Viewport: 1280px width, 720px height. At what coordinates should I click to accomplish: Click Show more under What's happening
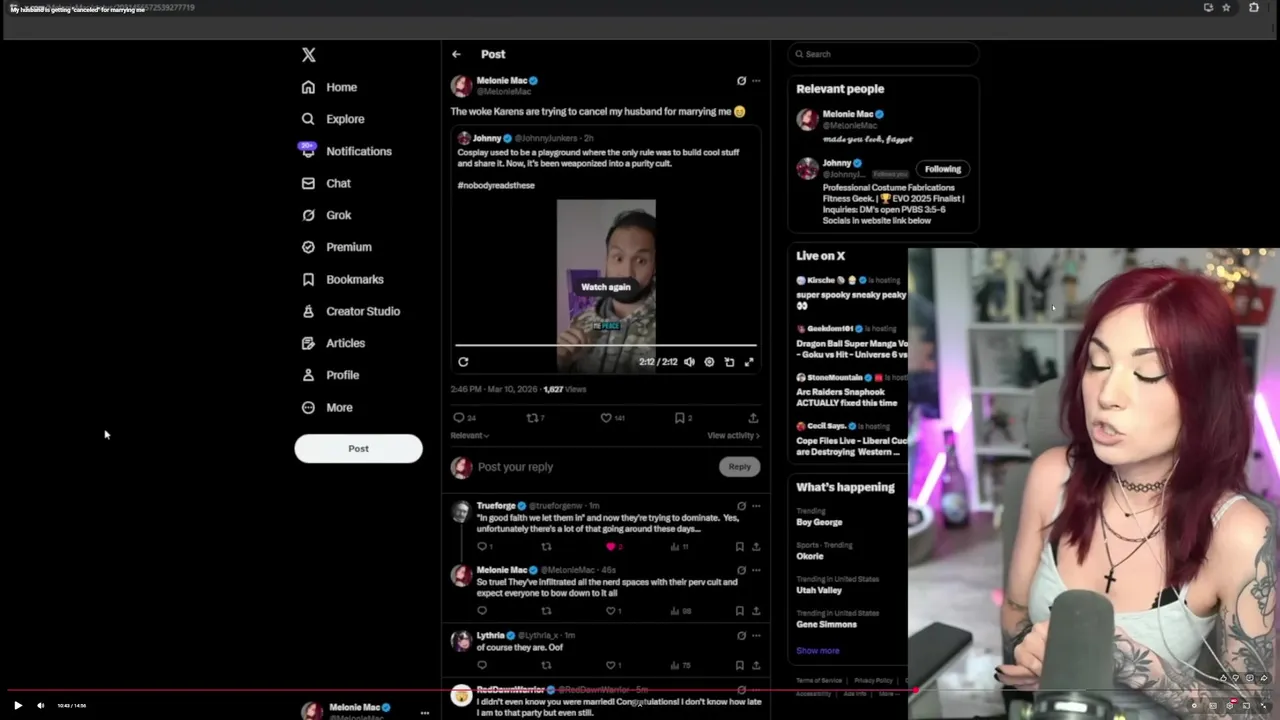tap(818, 651)
